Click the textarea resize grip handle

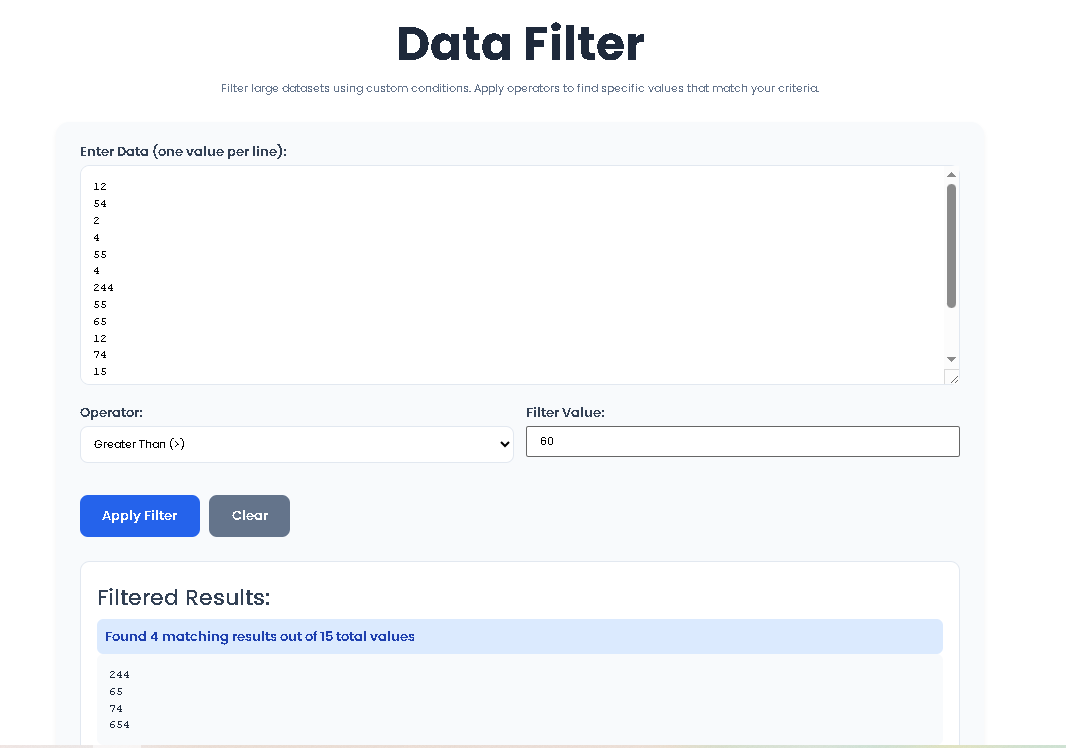(x=952, y=378)
